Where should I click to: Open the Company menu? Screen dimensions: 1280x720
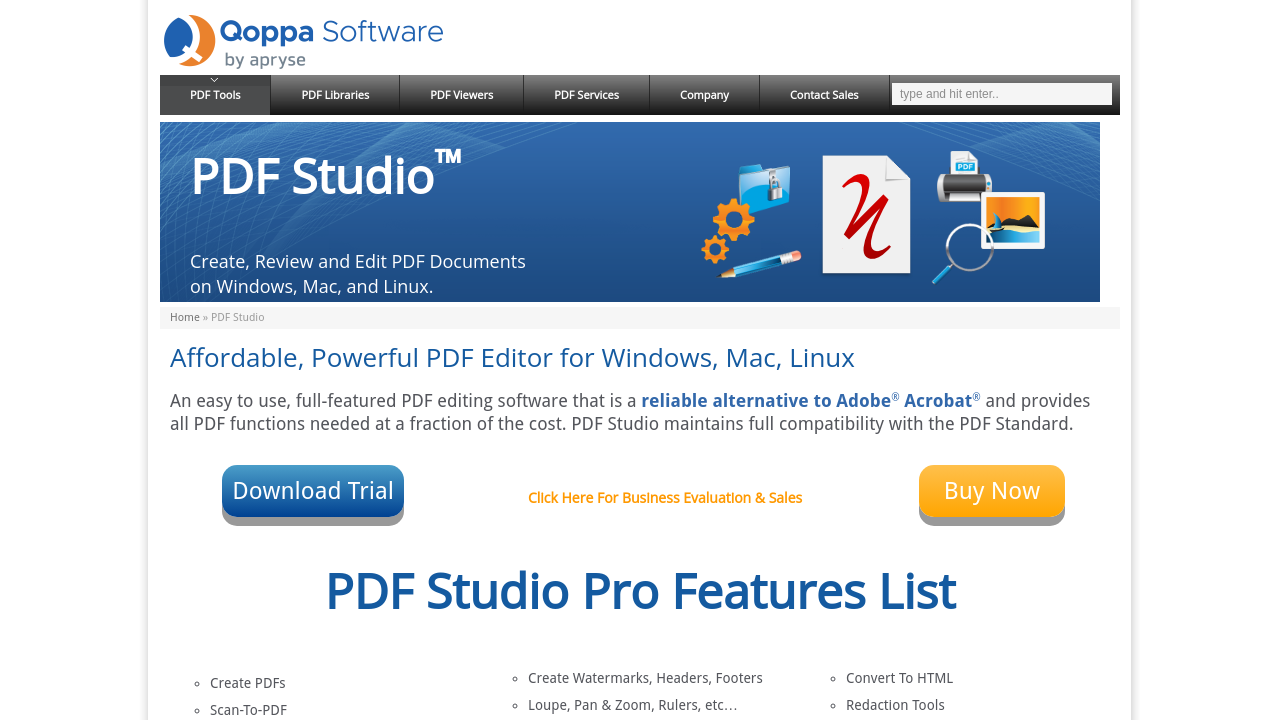tap(704, 95)
